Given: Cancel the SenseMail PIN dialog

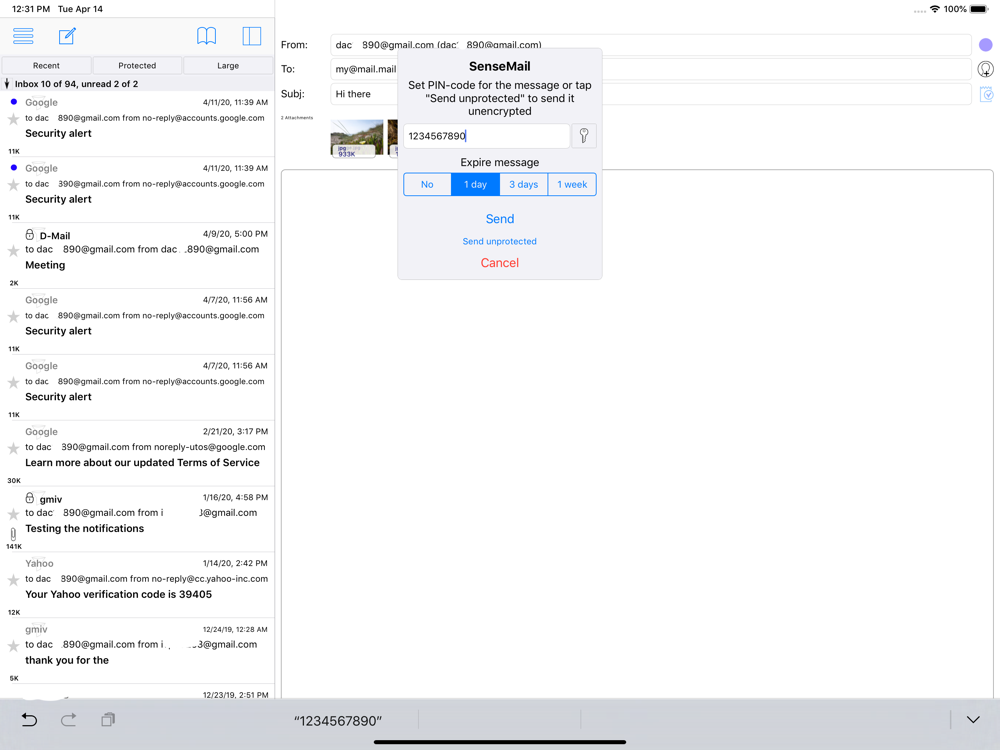Looking at the screenshot, I should coord(499,263).
